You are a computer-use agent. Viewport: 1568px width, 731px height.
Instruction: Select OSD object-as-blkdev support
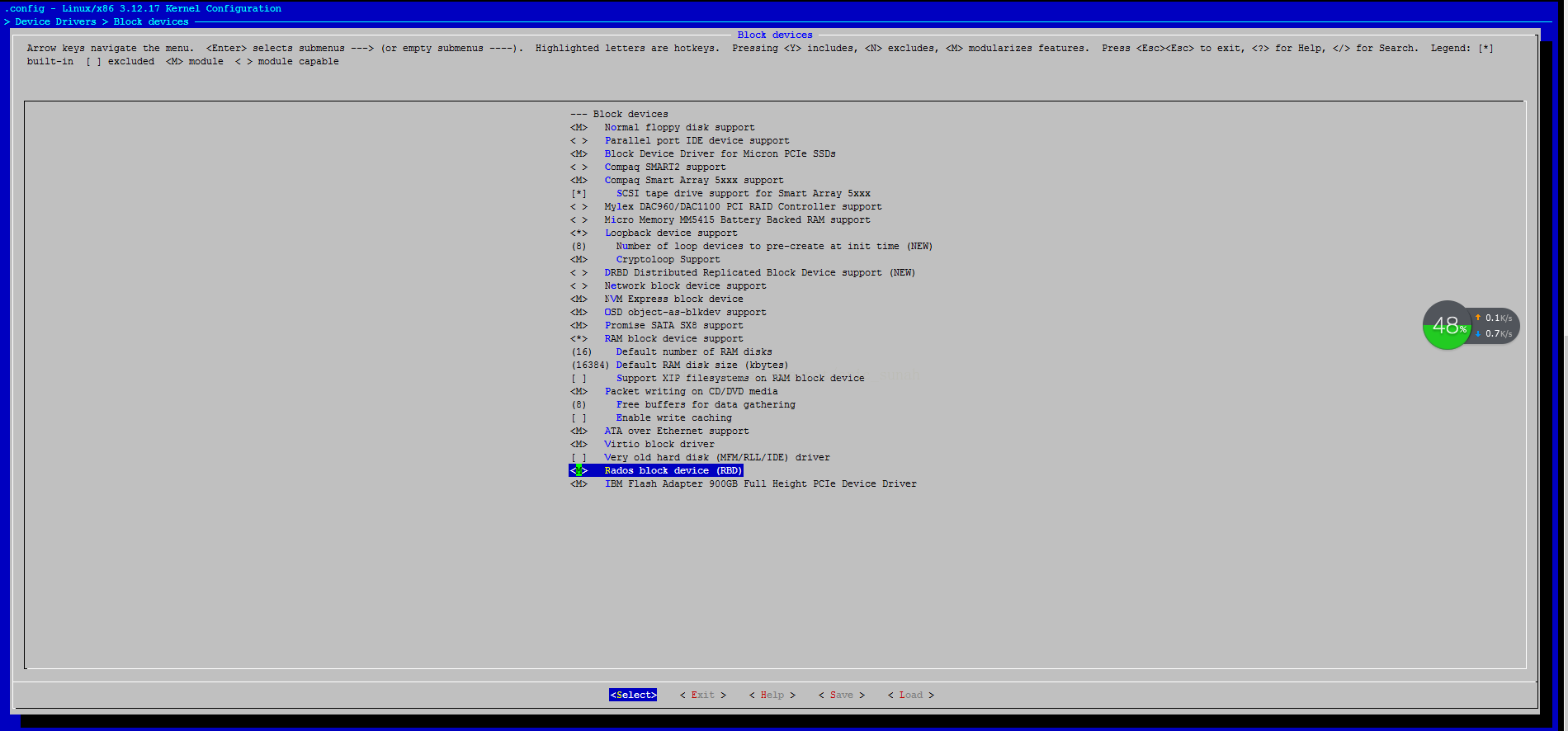(668, 312)
